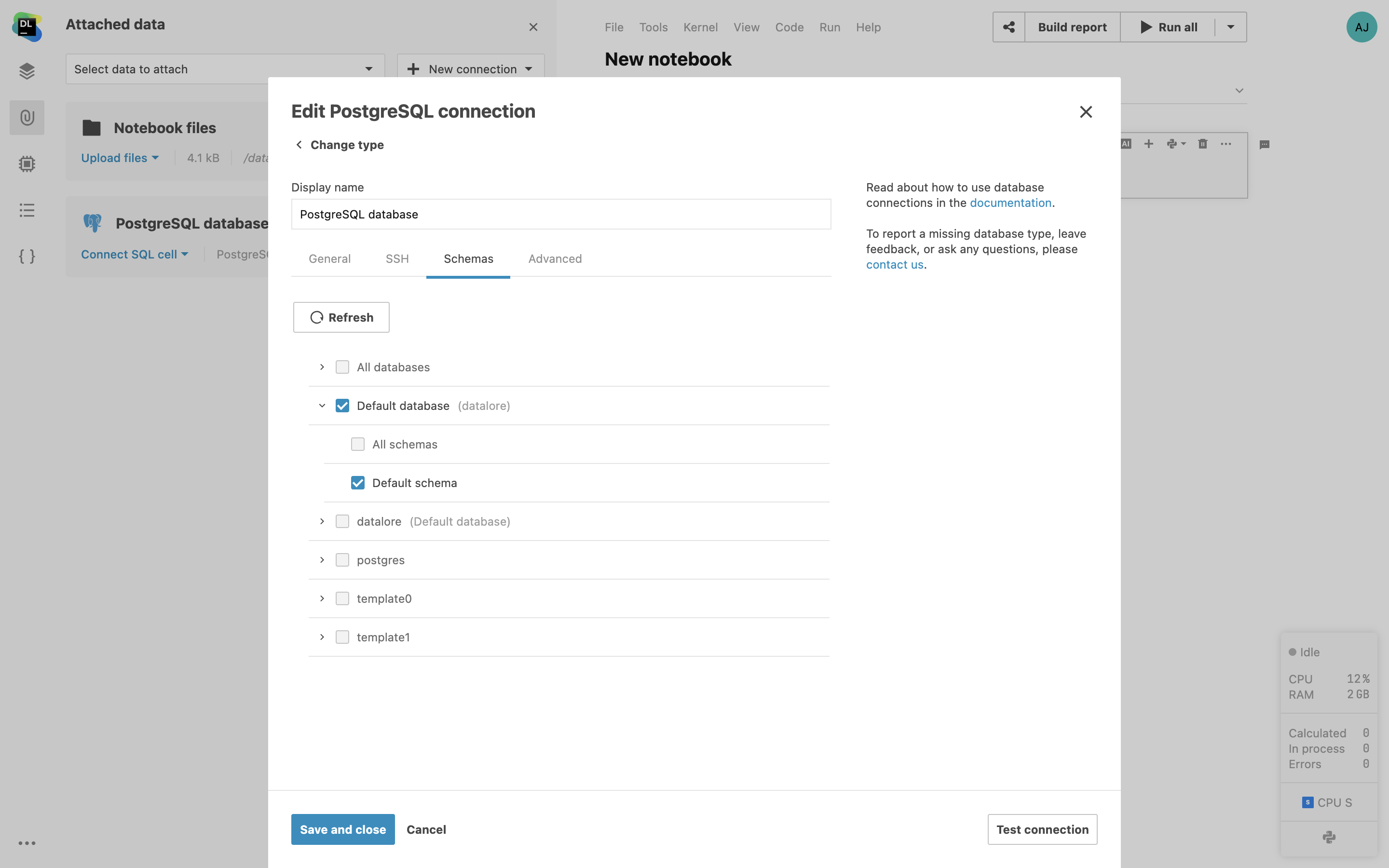This screenshot has width=1389, height=868.
Task: Collapse the Default database tree node
Action: [322, 406]
